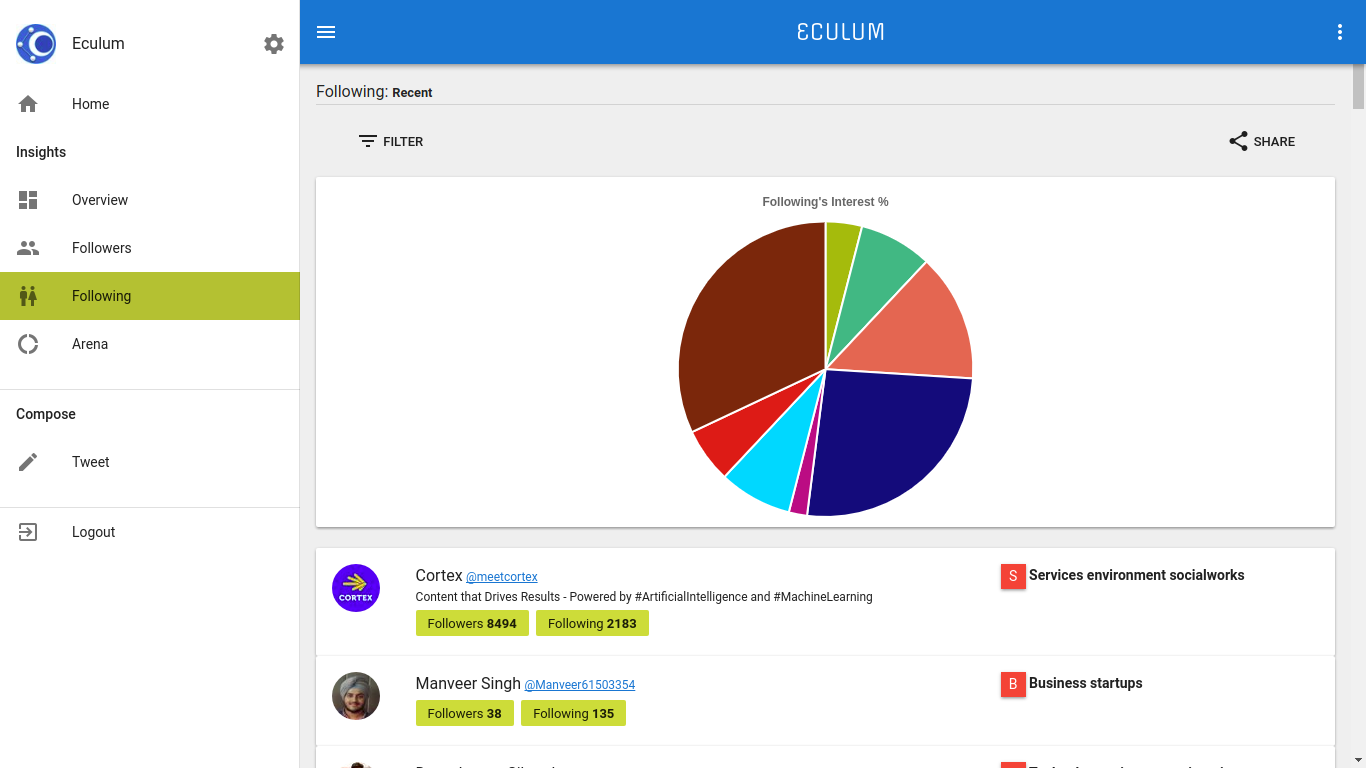The image size is (1366, 768).
Task: Click the Insights section heading
Action: pyautogui.click(x=41, y=152)
